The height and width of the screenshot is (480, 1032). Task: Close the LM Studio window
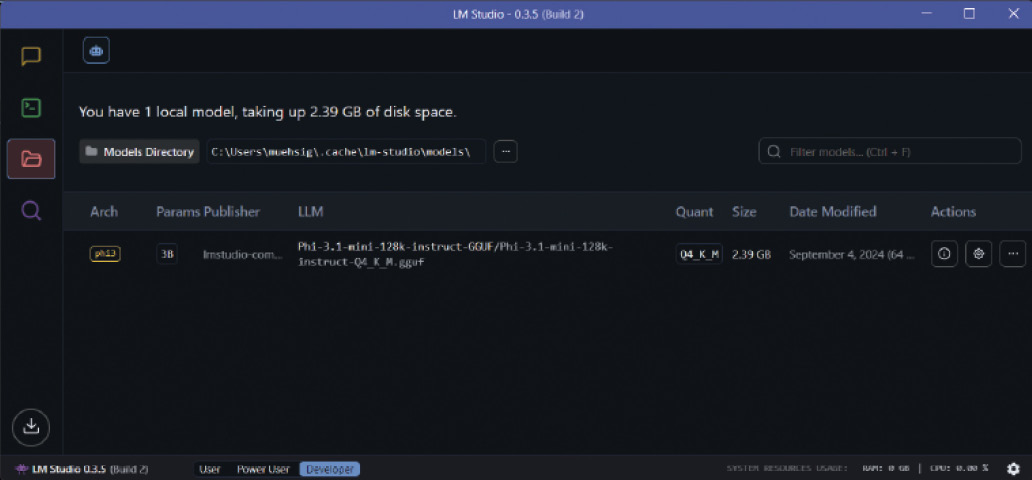(1014, 14)
